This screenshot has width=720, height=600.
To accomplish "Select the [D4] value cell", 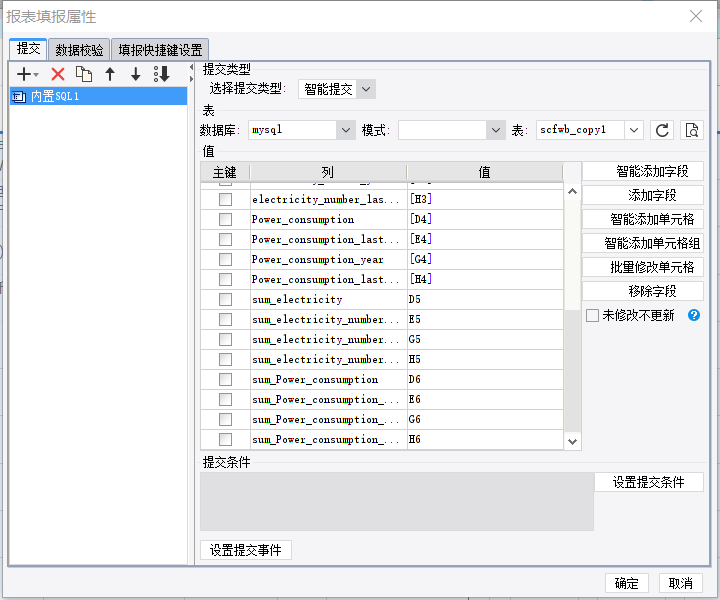I will tap(485, 219).
